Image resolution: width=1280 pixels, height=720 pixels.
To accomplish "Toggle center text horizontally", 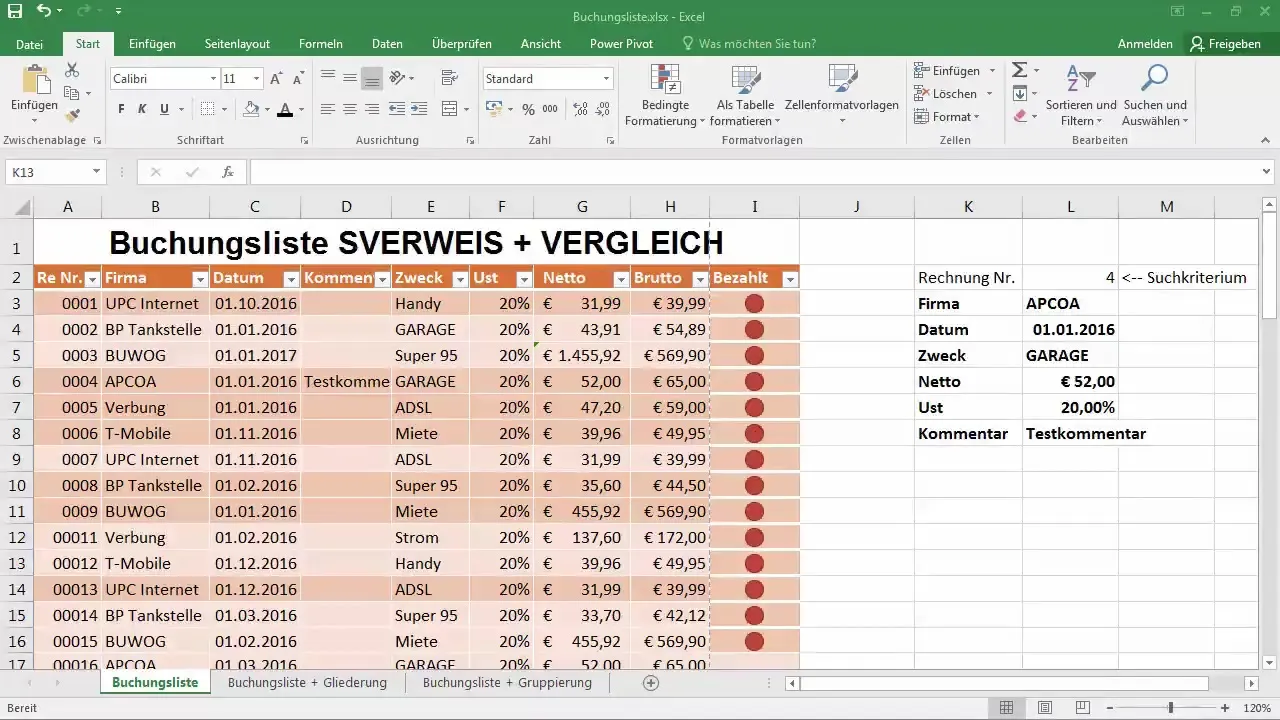I will click(x=350, y=109).
